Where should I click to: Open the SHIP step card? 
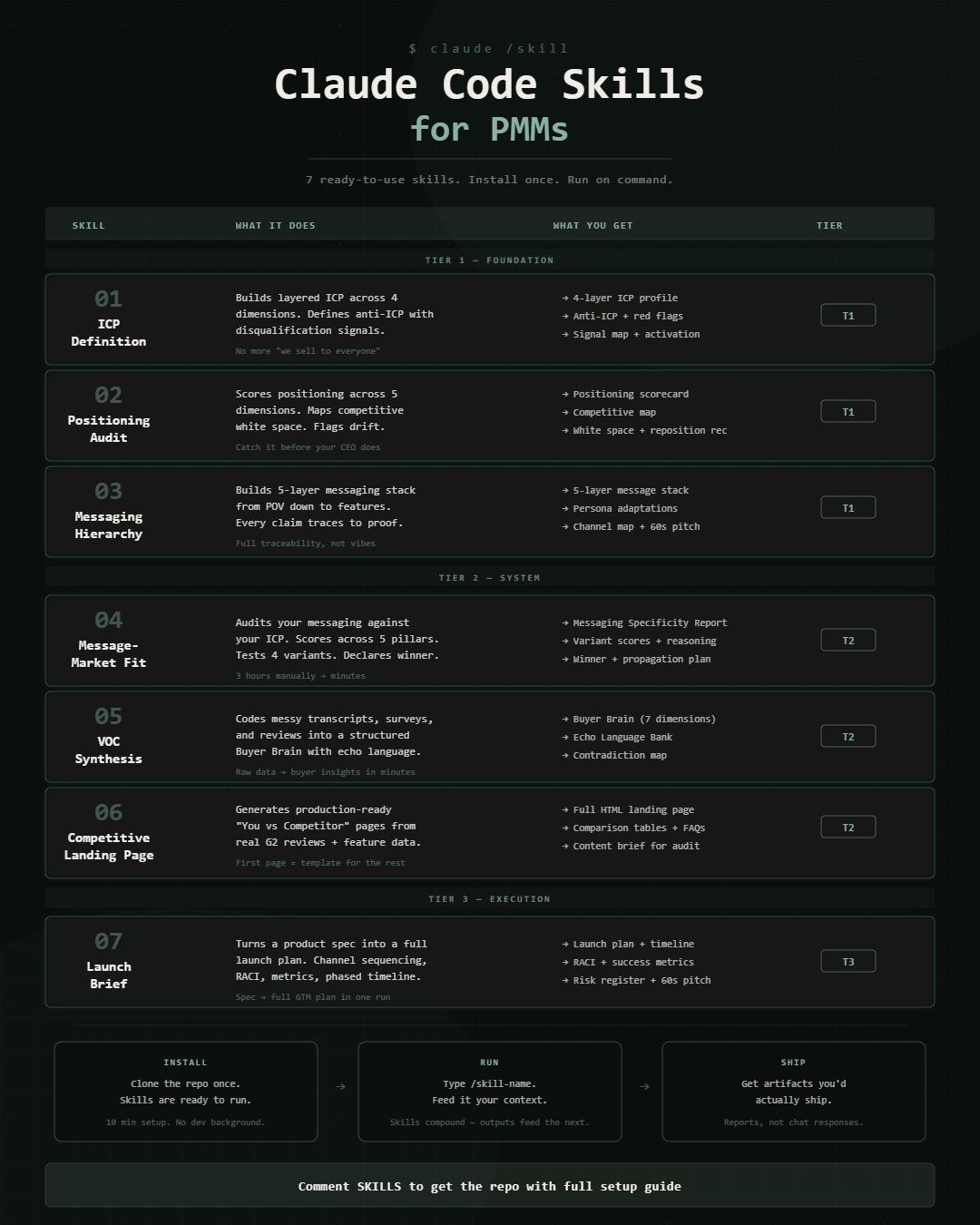(x=794, y=1091)
